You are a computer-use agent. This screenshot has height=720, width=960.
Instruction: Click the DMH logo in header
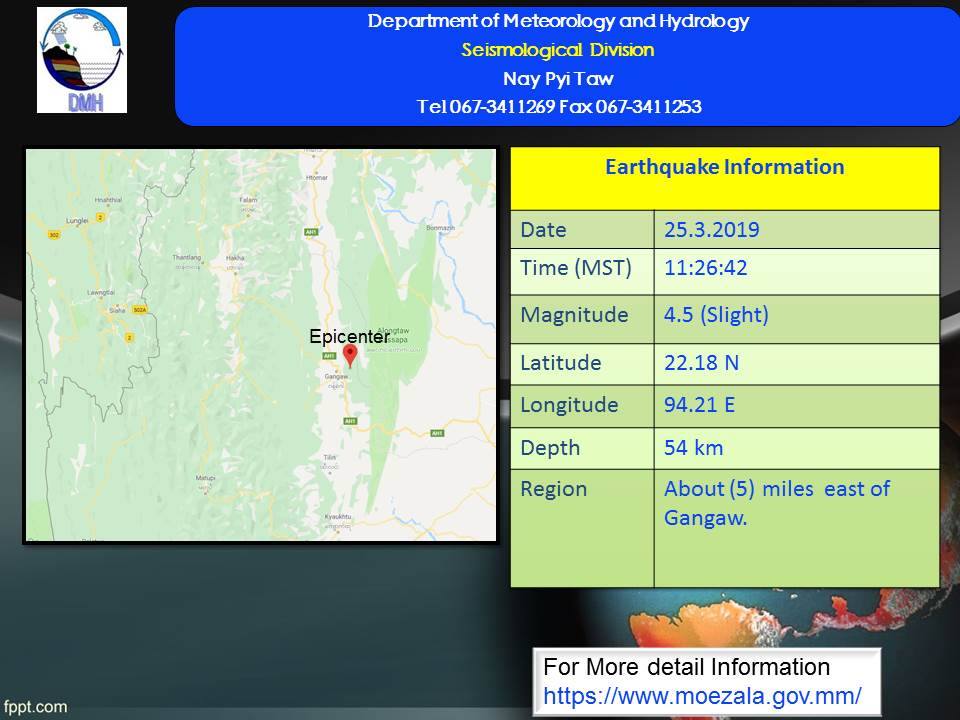[x=82, y=60]
